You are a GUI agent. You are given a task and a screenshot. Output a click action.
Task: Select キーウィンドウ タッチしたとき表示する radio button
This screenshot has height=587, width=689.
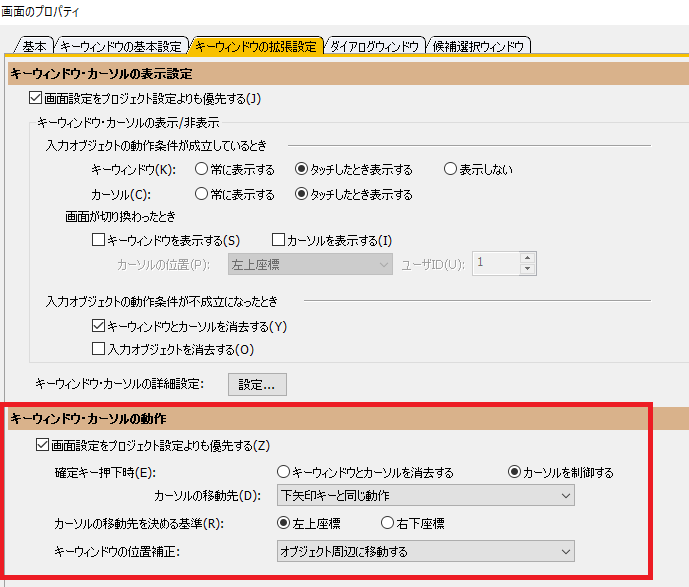click(x=301, y=169)
